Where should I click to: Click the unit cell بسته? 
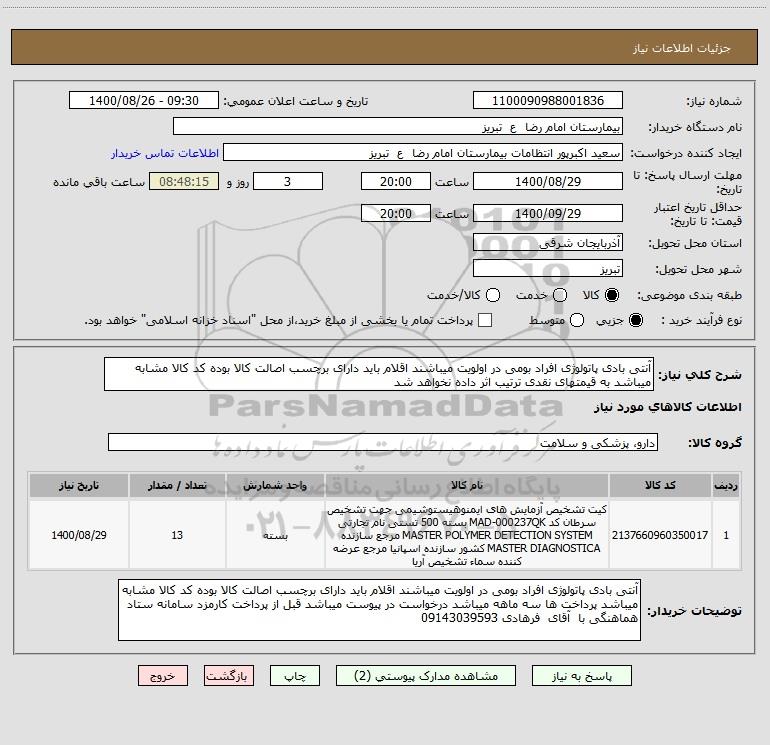[x=275, y=535]
